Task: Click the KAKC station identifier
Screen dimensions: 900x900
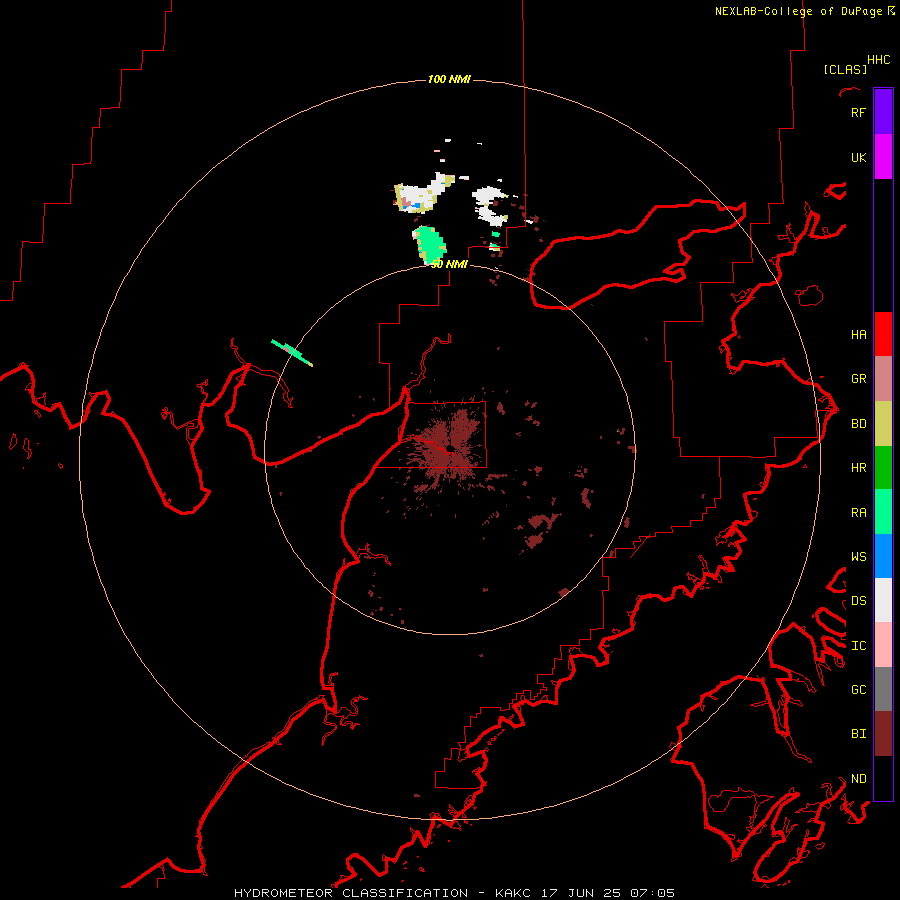Action: (x=513, y=893)
